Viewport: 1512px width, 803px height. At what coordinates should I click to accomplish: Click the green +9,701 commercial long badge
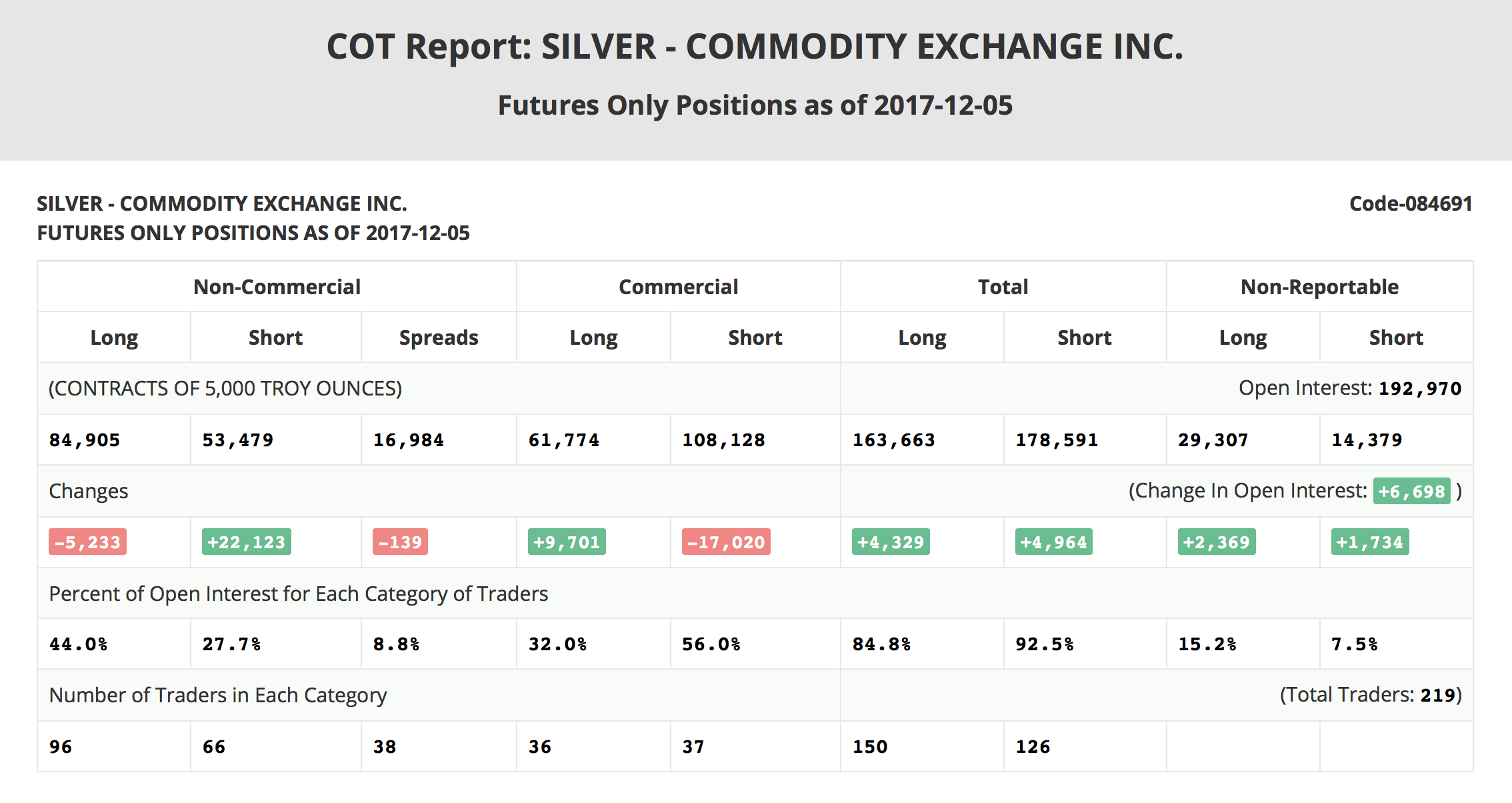[x=567, y=542]
